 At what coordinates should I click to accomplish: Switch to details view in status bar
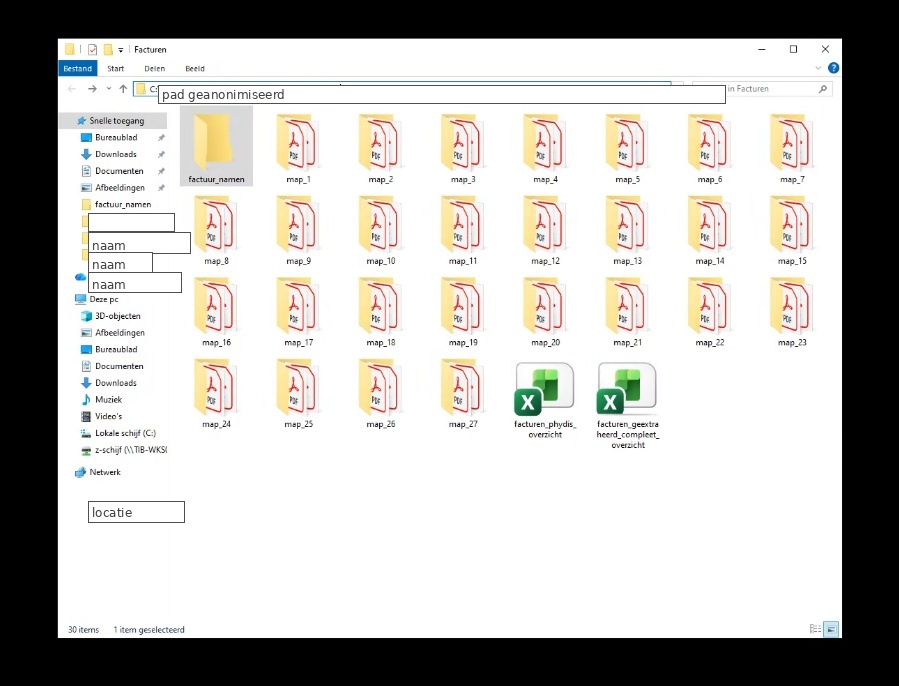point(815,629)
